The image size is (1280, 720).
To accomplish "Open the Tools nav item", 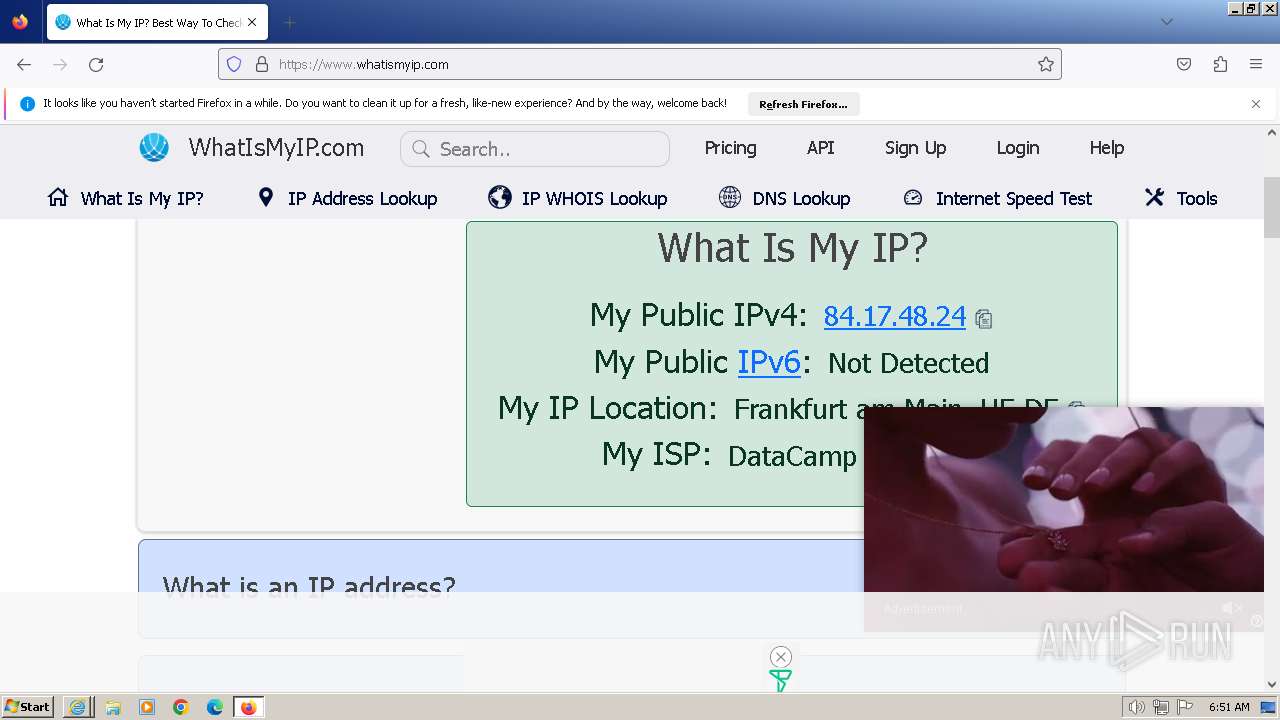I will pyautogui.click(x=1181, y=198).
